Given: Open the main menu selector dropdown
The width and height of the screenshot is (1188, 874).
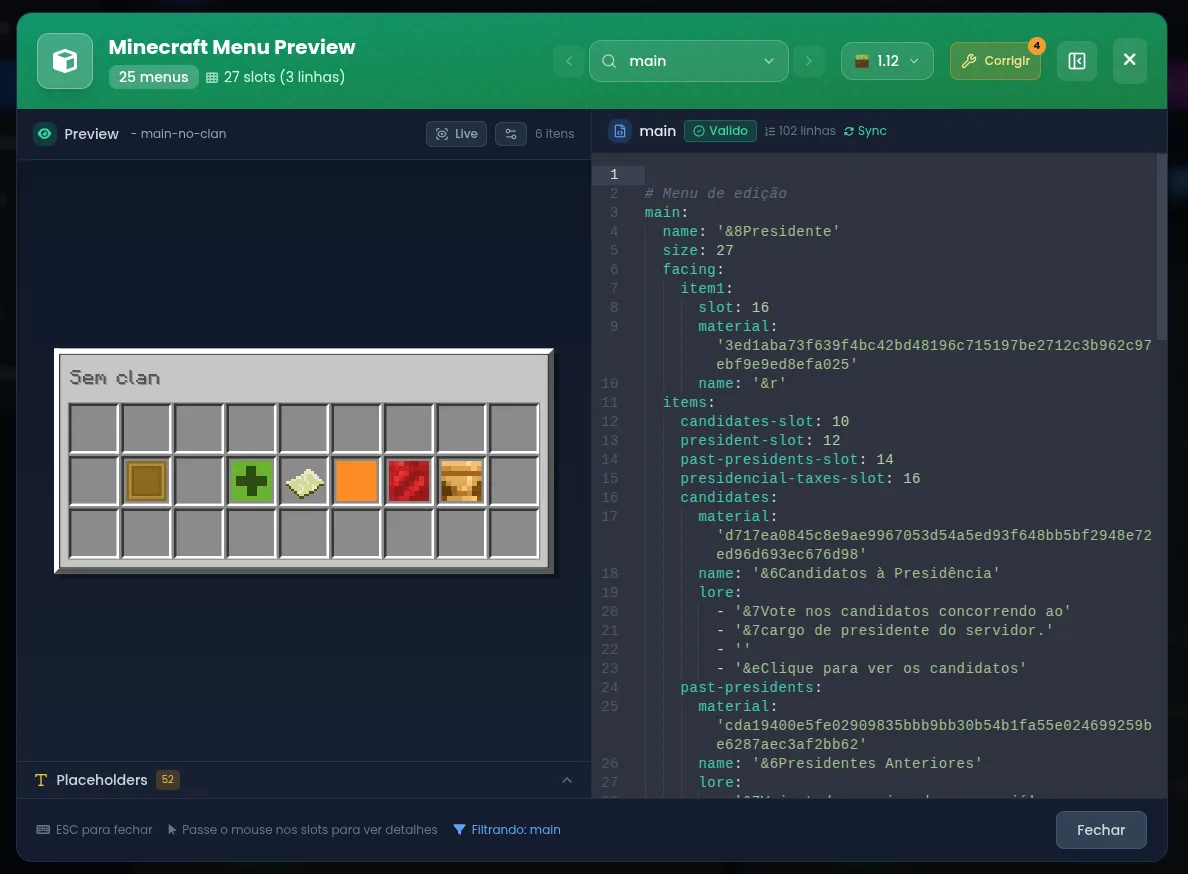Looking at the screenshot, I should (x=689, y=61).
